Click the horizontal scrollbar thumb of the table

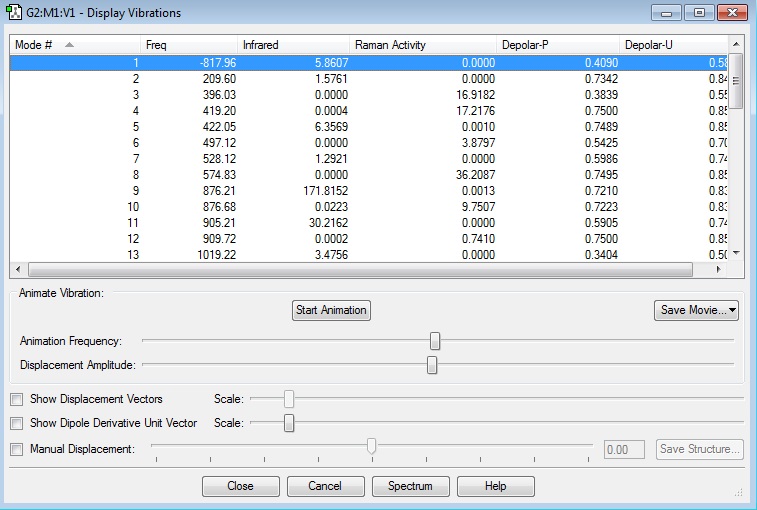pyautogui.click(x=360, y=269)
